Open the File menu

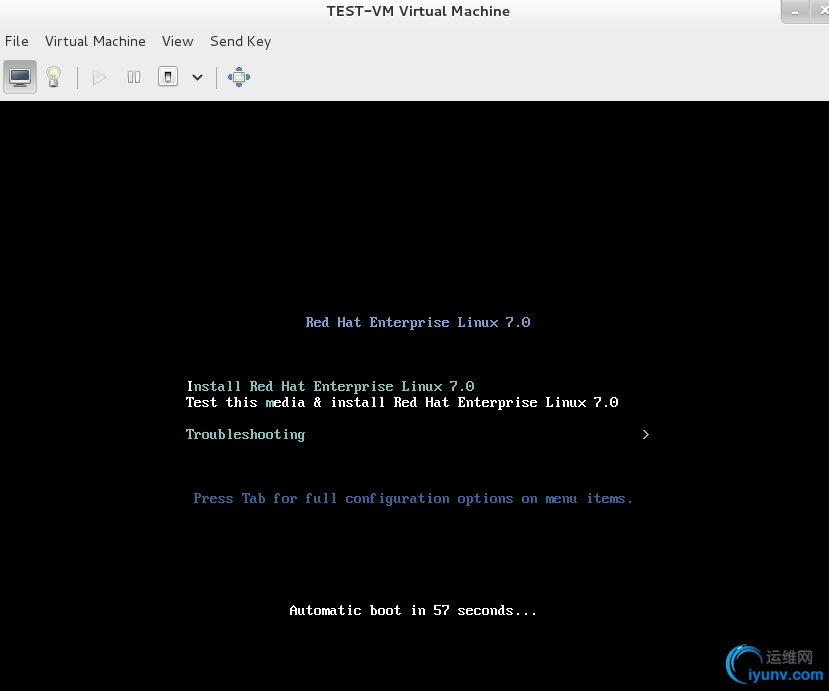[x=17, y=41]
